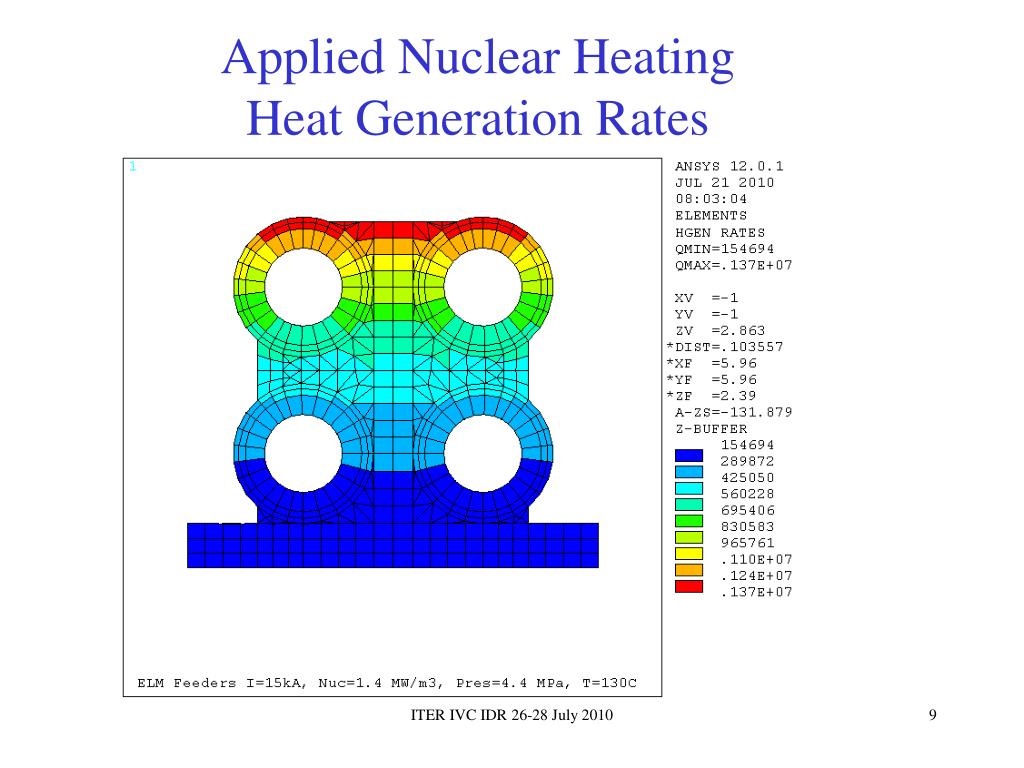1024x768 pixels.
Task: Click the upper-left circular hole in the mesh
Action: click(304, 286)
